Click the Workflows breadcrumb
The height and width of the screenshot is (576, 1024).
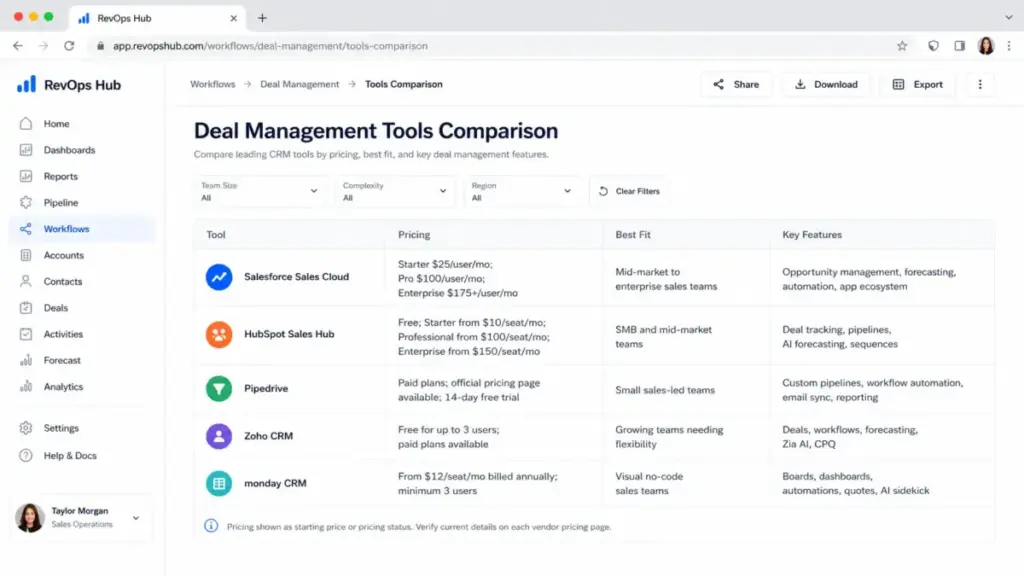(x=212, y=84)
